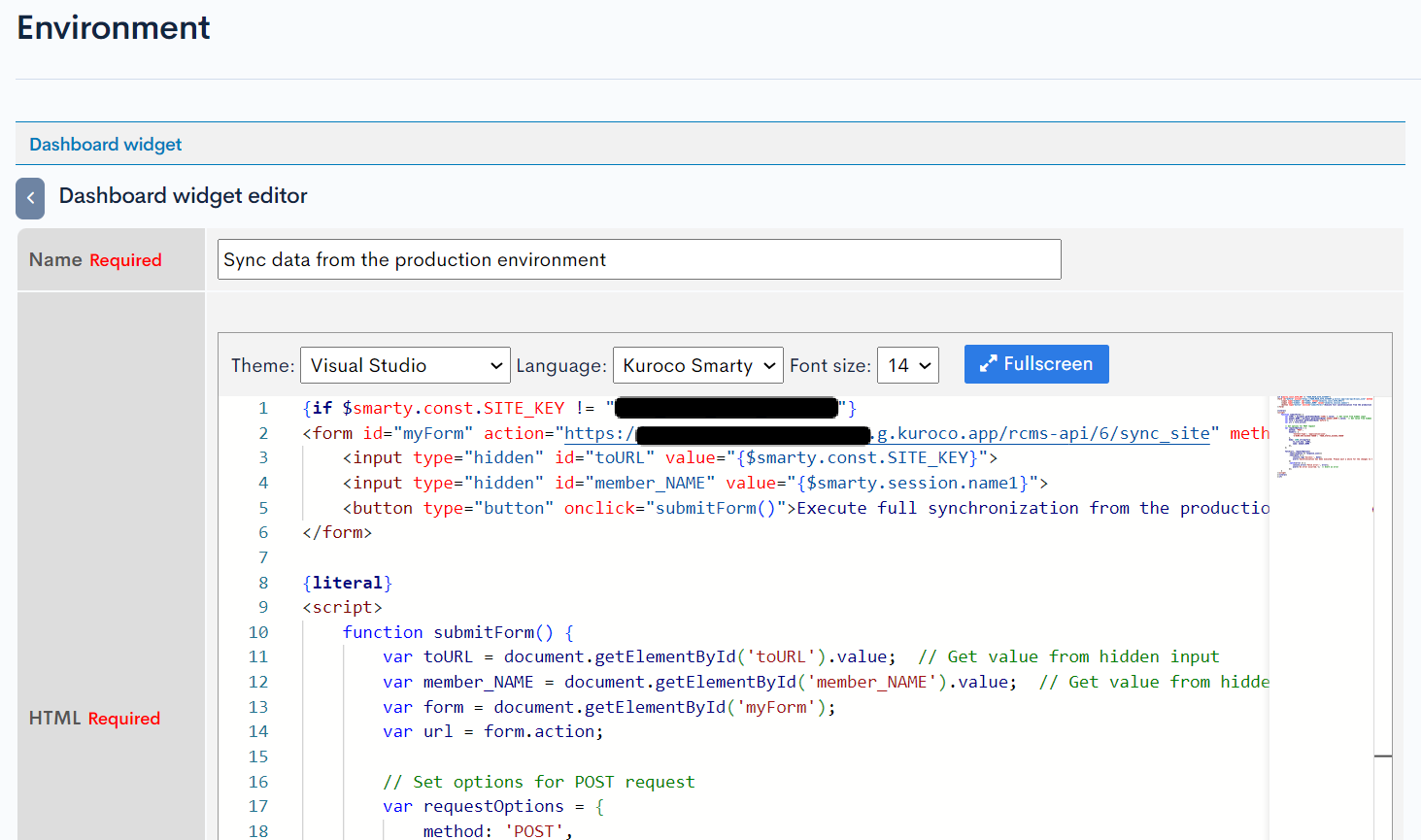The height and width of the screenshot is (840, 1421).
Task: Open the Theme dropdown showing Visual Studio
Action: point(405,365)
